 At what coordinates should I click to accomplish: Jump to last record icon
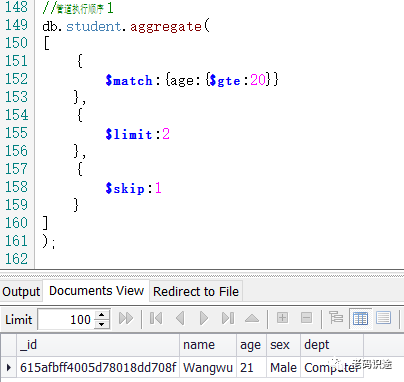tap(228, 319)
